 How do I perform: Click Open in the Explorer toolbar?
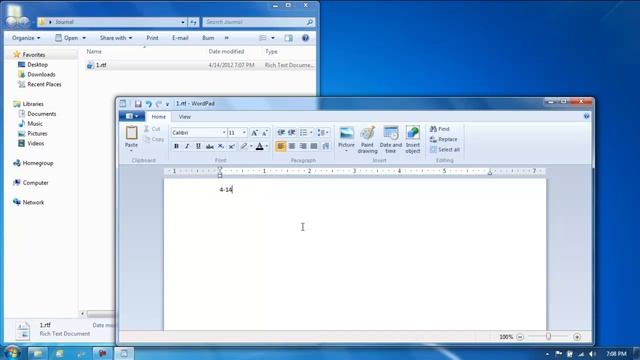tap(71, 38)
